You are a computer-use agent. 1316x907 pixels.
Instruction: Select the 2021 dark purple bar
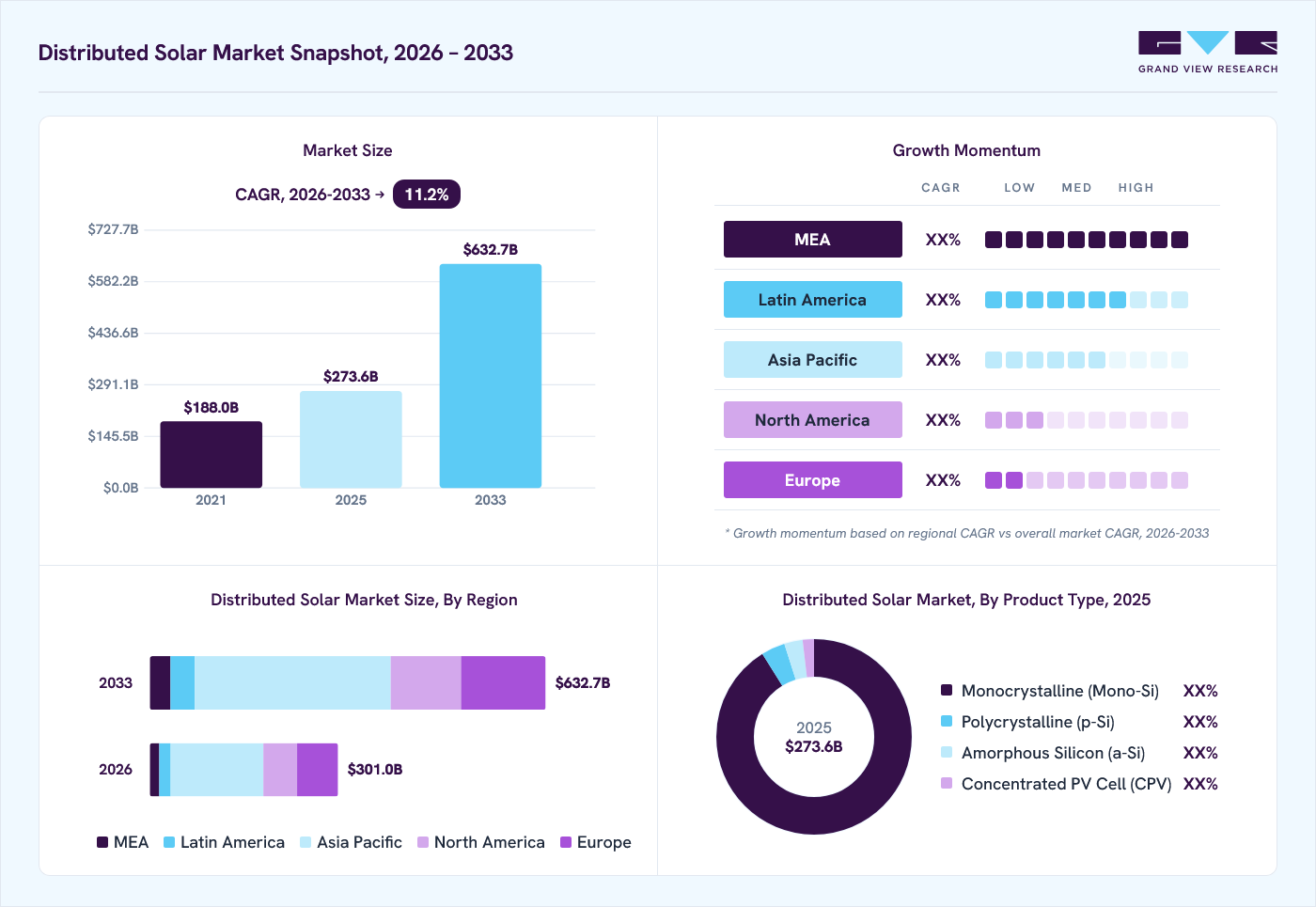tap(211, 455)
